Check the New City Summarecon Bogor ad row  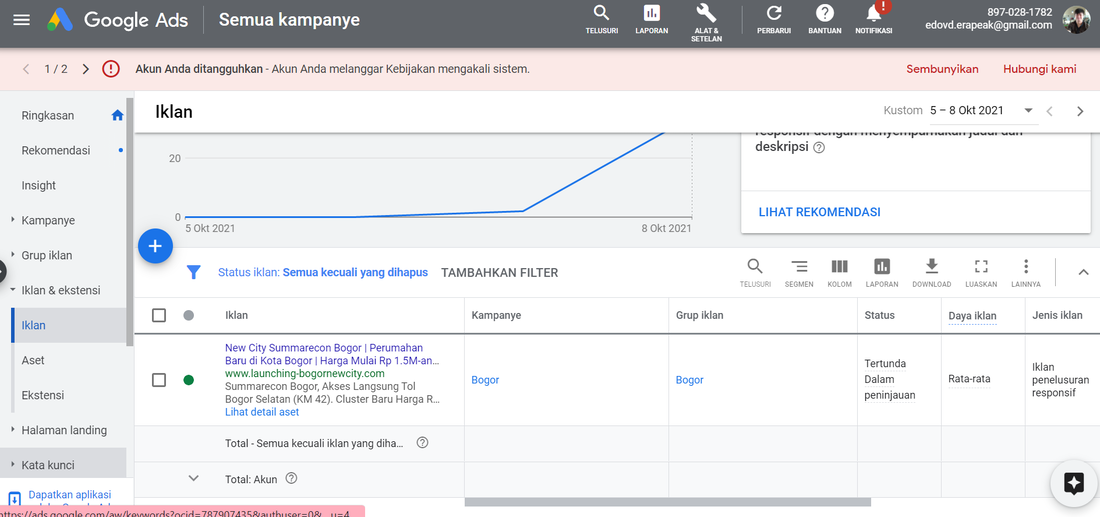(x=159, y=380)
